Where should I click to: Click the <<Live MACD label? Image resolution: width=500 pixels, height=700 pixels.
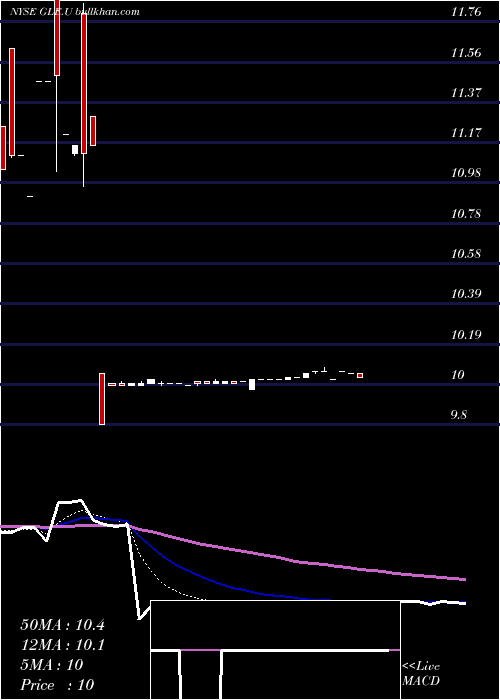tap(421, 674)
